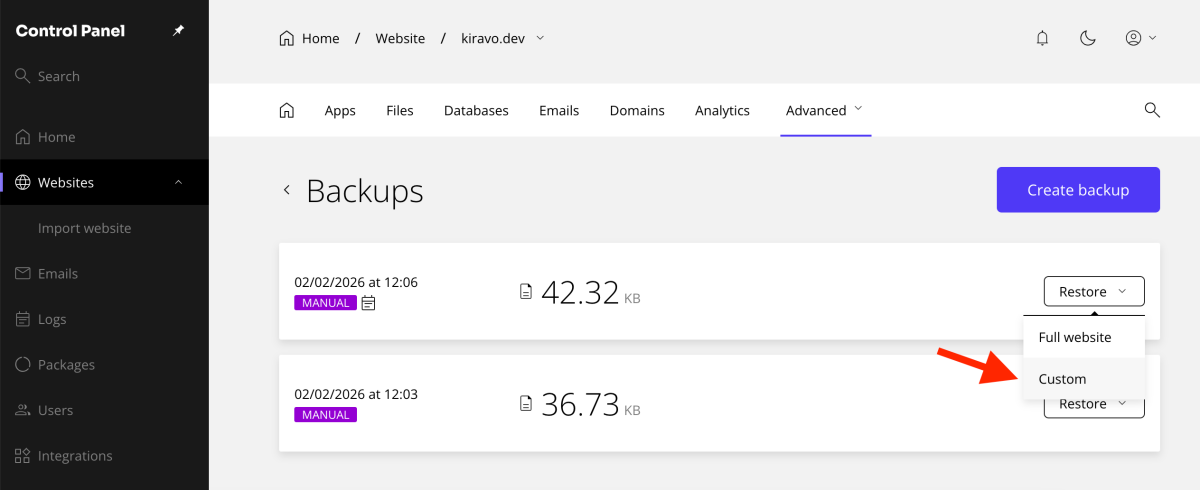Toggle dark mode with moon icon
The height and width of the screenshot is (490, 1200).
(x=1088, y=38)
